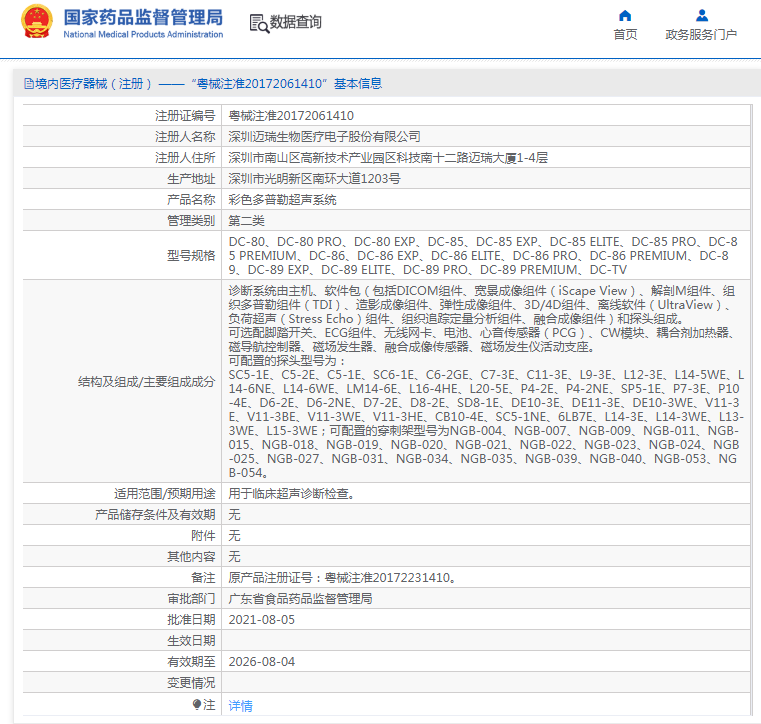Click the 数据查询 search document icon
Image resolution: width=761 pixels, height=724 pixels.
[258, 22]
